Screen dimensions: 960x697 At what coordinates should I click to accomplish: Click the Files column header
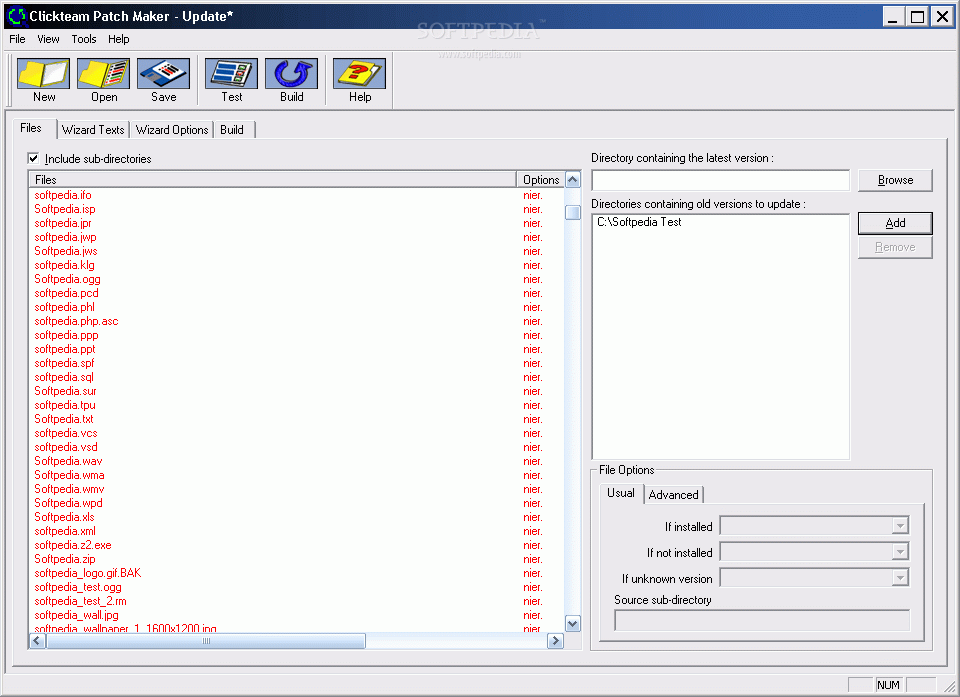point(272,179)
